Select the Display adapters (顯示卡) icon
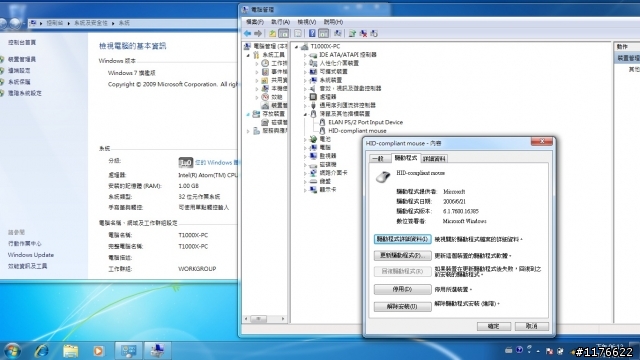The width and height of the screenshot is (640, 360). click(313, 190)
